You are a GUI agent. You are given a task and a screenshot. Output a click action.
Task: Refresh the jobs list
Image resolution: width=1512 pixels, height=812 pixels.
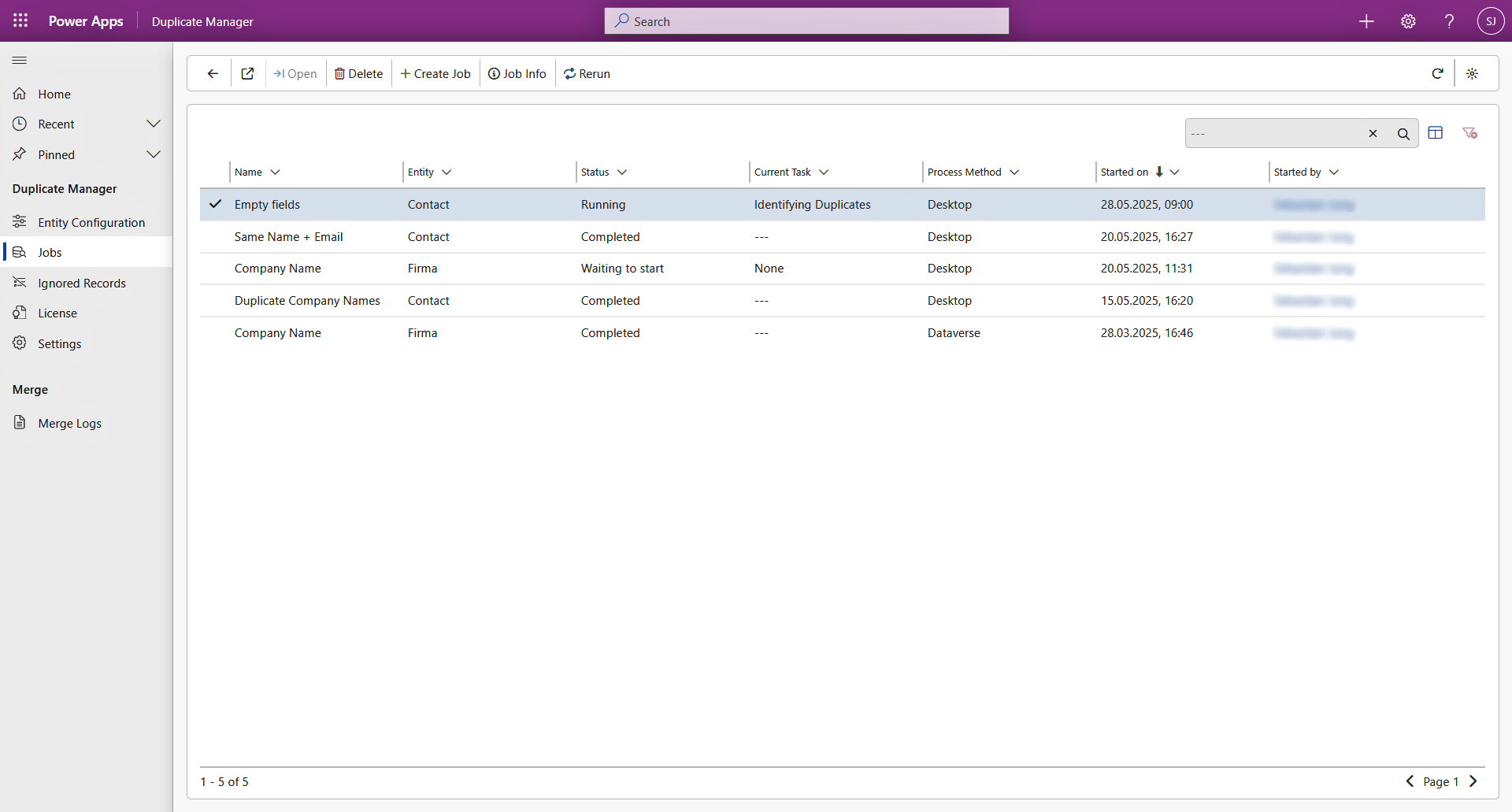[1437, 74]
